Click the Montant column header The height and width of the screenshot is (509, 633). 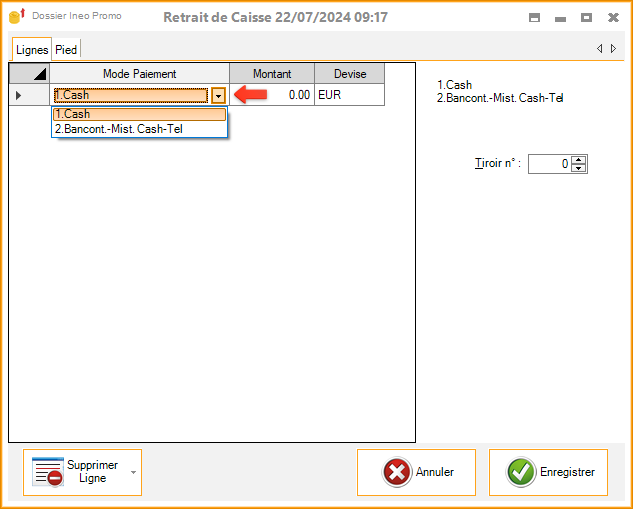[x=272, y=73]
